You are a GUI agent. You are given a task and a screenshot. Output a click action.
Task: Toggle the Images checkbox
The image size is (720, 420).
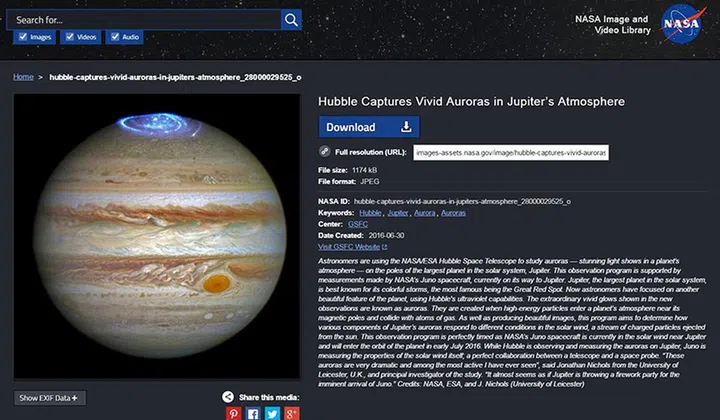click(22, 37)
